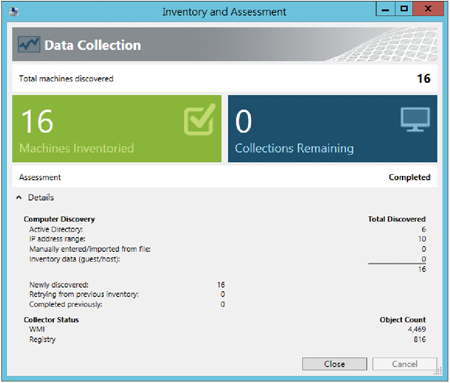
Task: Click the Details expander label
Action: coord(41,198)
